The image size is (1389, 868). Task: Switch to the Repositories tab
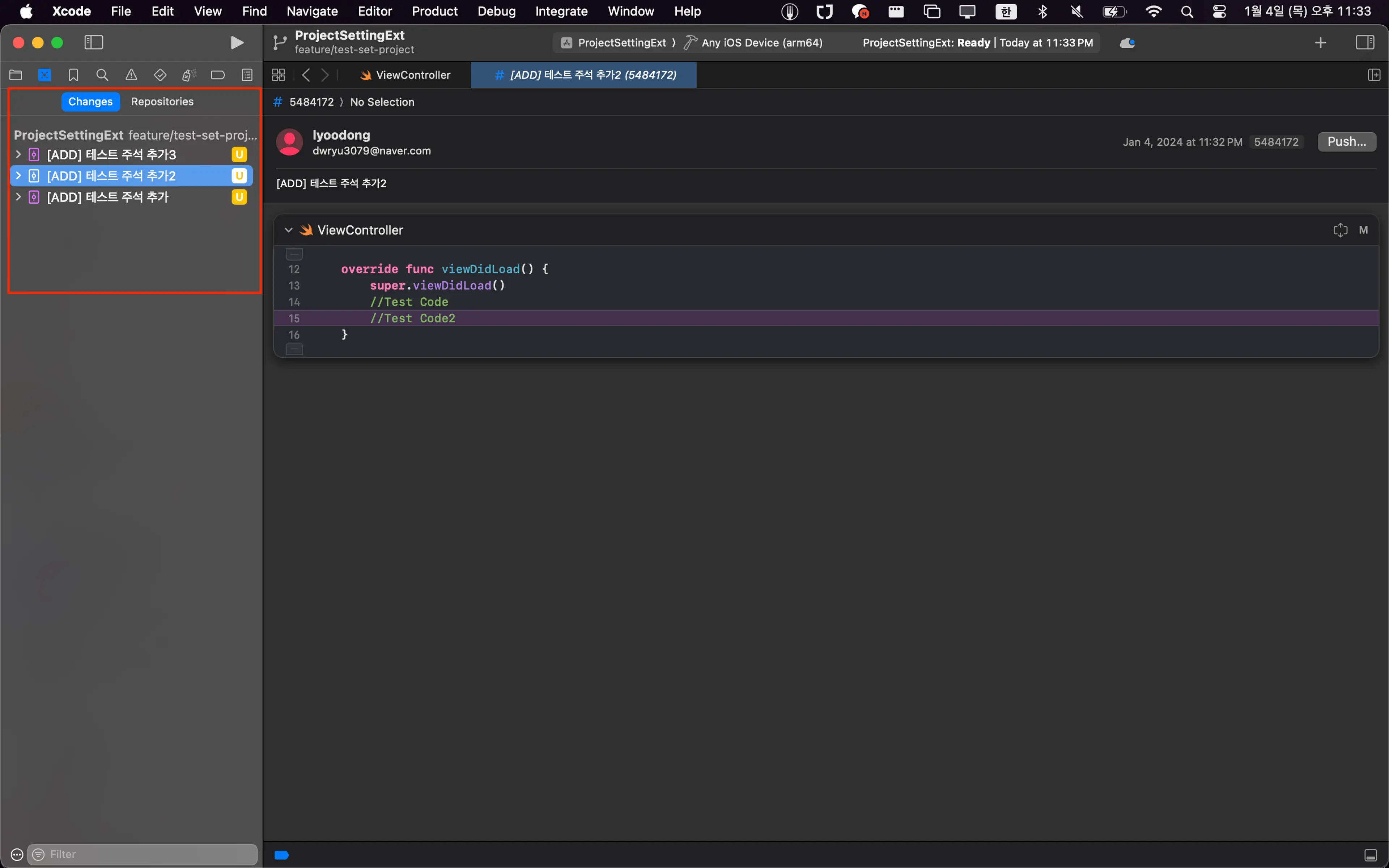pyautogui.click(x=162, y=102)
